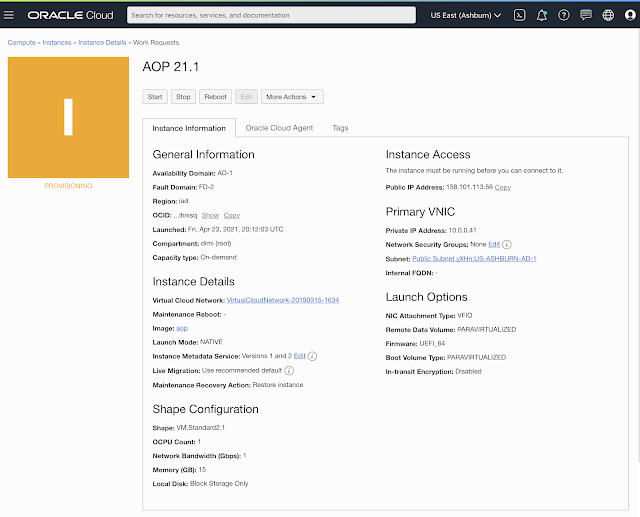The image size is (640, 517).
Task: Click the Launch Mode NATIVE value
Action: (x=211, y=342)
